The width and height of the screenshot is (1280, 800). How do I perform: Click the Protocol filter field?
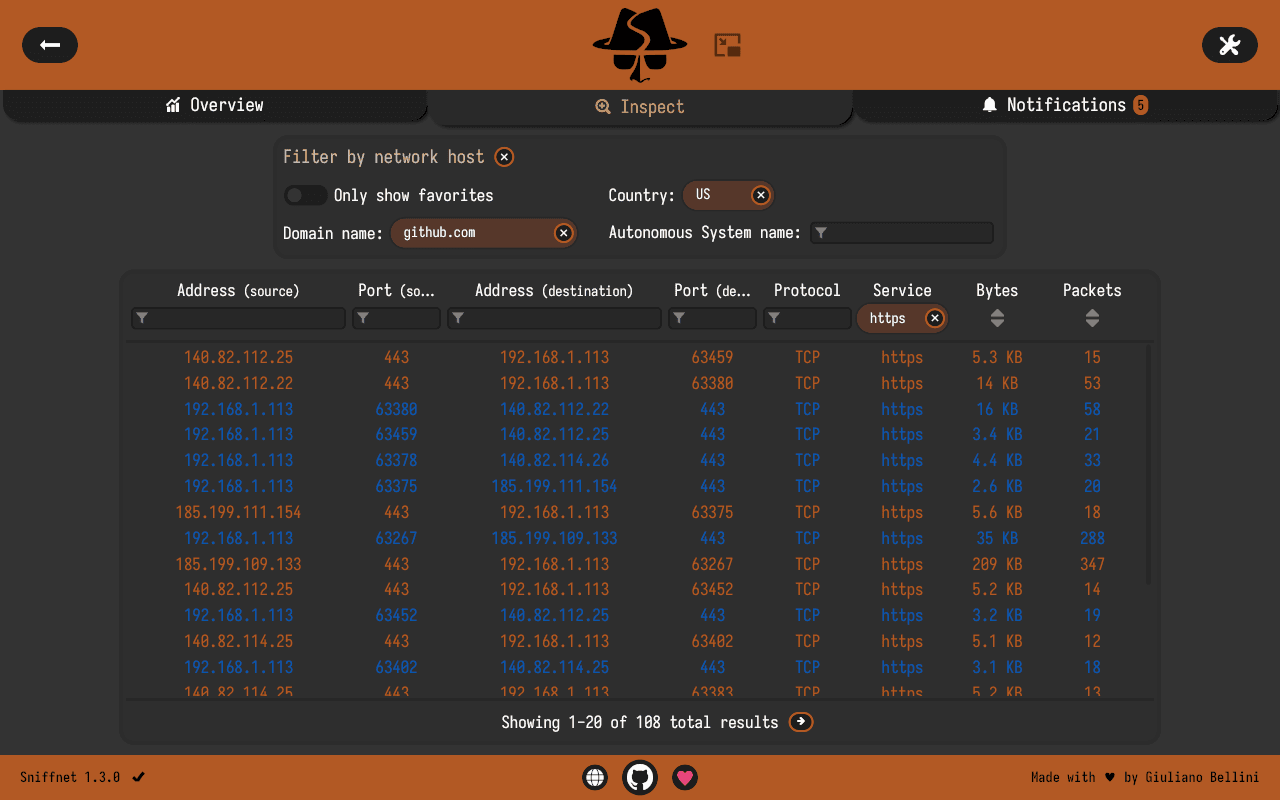(x=808, y=318)
